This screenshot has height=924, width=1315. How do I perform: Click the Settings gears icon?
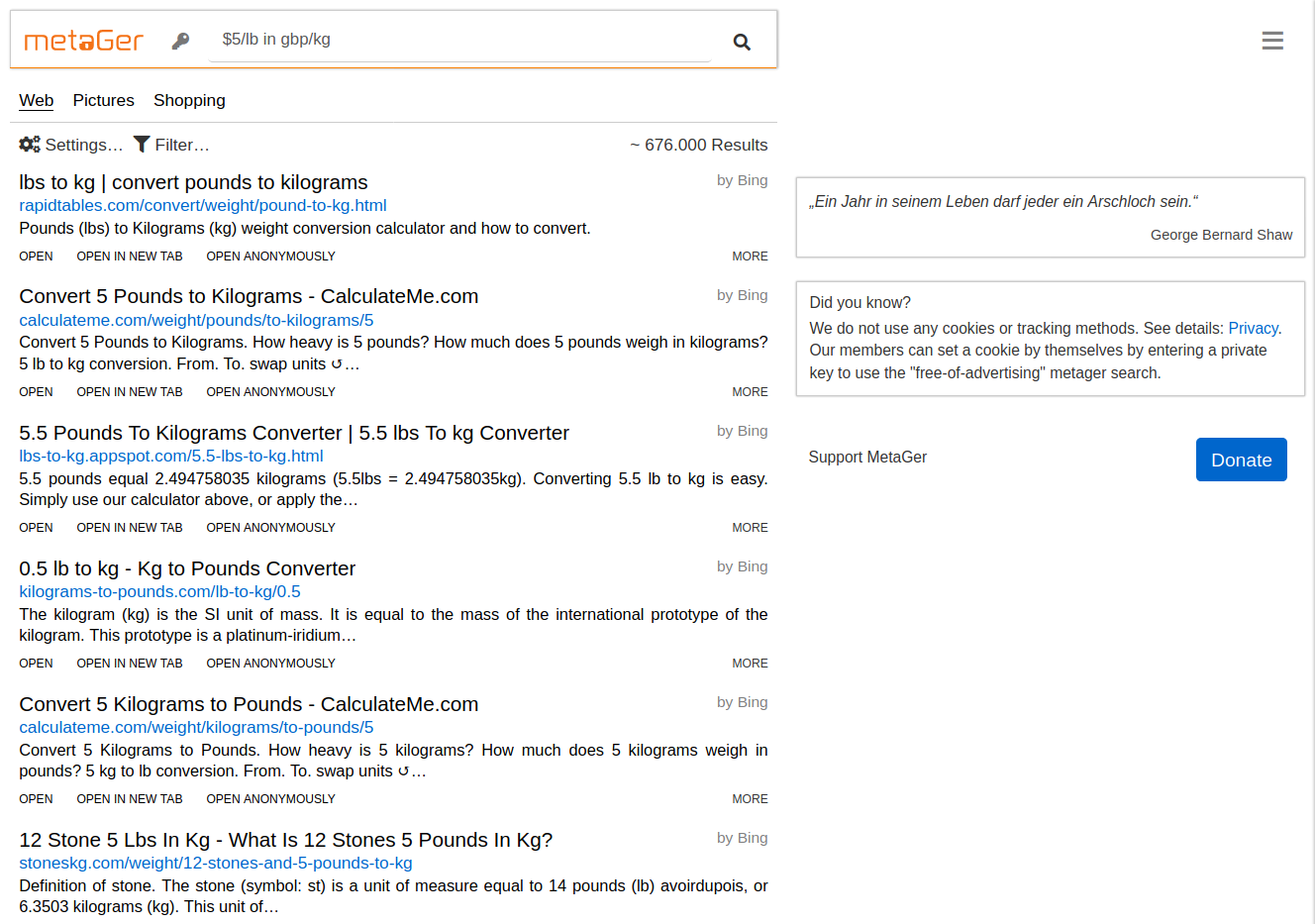30,145
